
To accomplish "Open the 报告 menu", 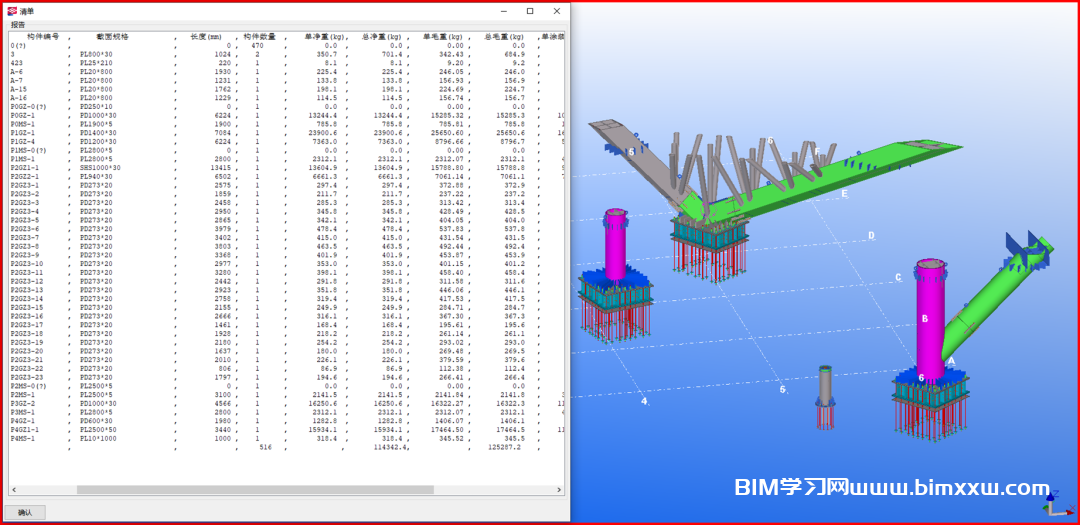I will pyautogui.click(x=18, y=25).
